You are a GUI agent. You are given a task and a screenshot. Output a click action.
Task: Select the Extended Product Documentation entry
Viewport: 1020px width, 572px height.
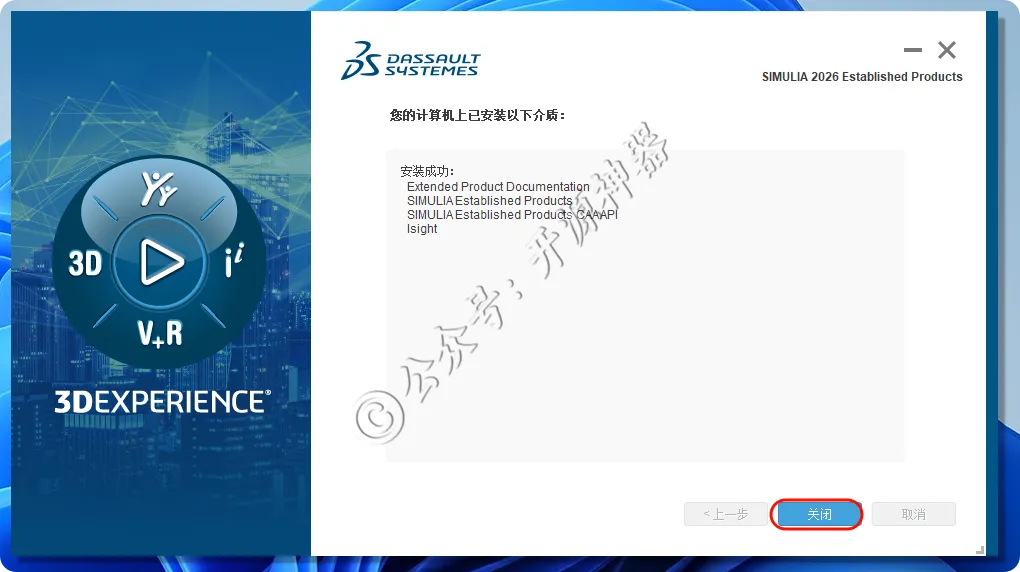click(x=498, y=187)
